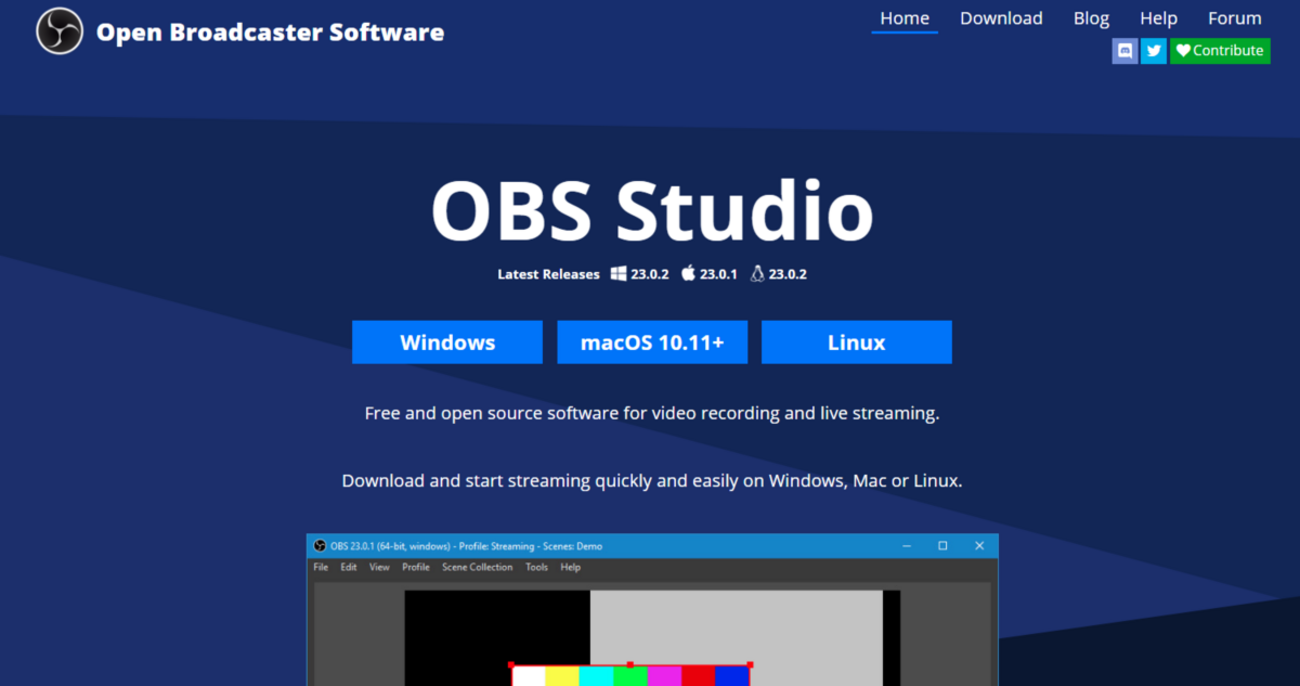Open the Forum nav link
Viewport: 1300px width, 686px height.
1234,18
